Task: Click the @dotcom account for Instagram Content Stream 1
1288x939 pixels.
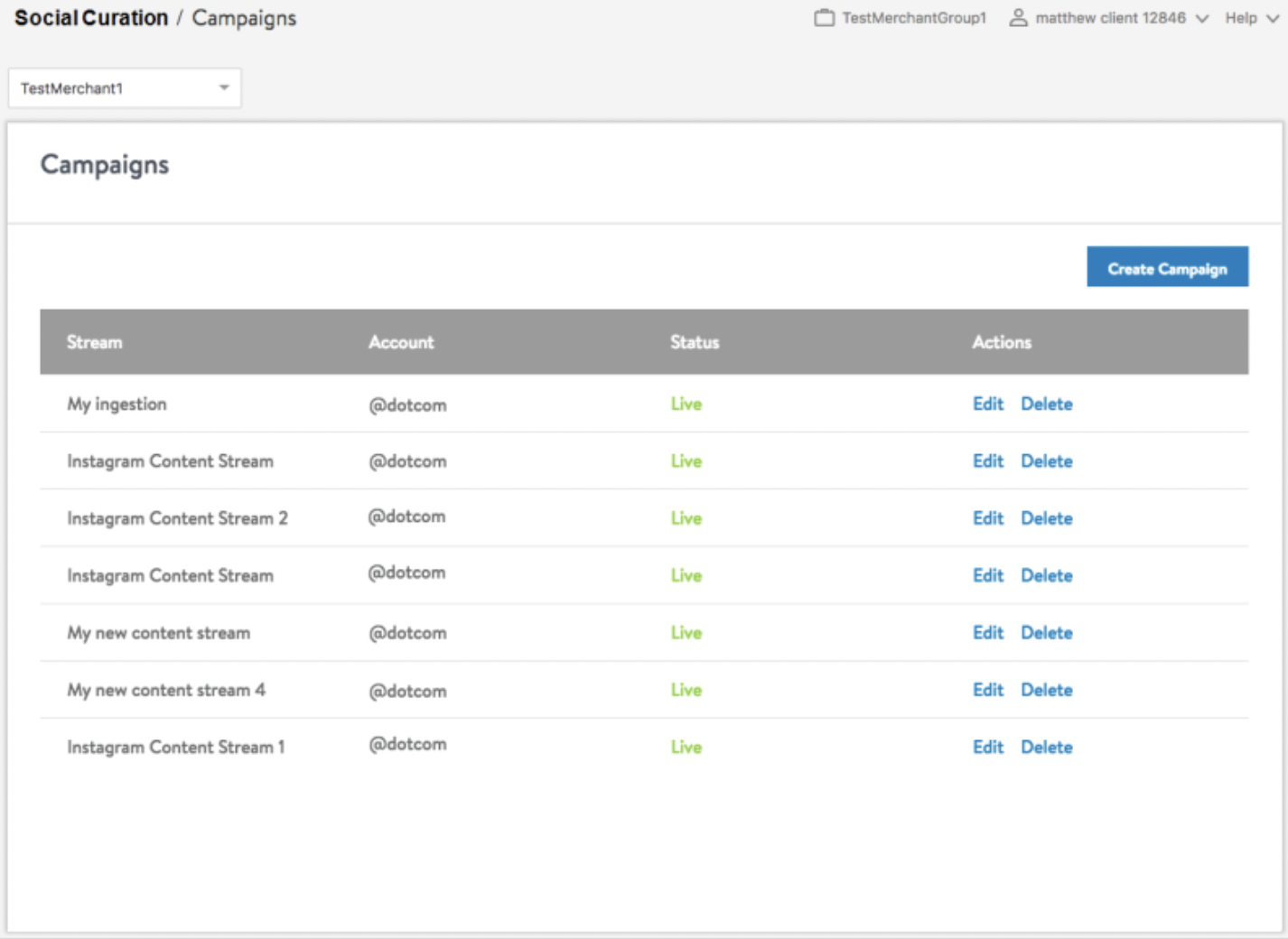Action: coord(406,745)
